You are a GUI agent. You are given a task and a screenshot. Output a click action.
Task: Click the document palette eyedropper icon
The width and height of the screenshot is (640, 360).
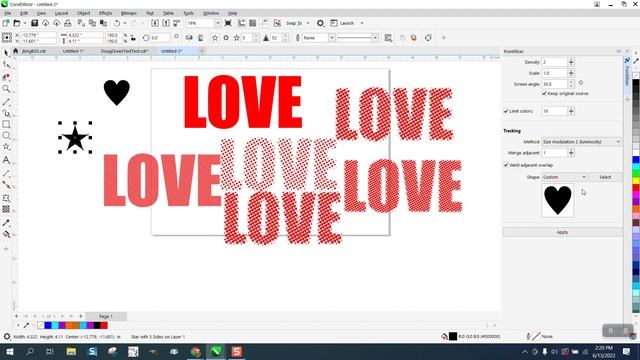27,325
